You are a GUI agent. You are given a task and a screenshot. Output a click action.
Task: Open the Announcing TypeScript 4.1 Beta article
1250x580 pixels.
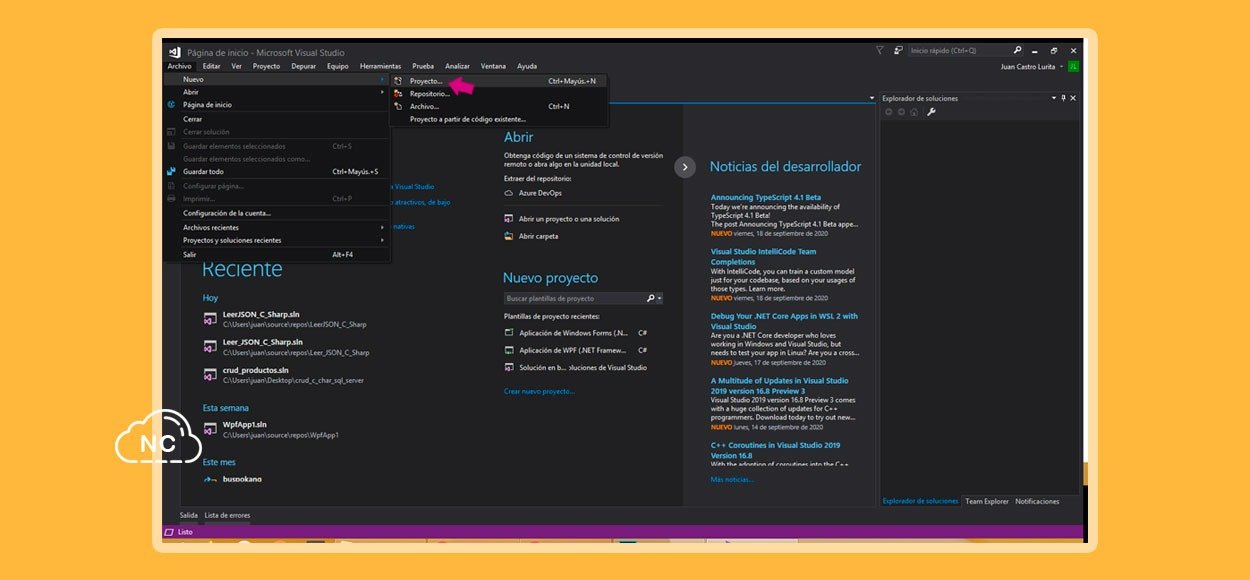pyautogui.click(x=766, y=197)
